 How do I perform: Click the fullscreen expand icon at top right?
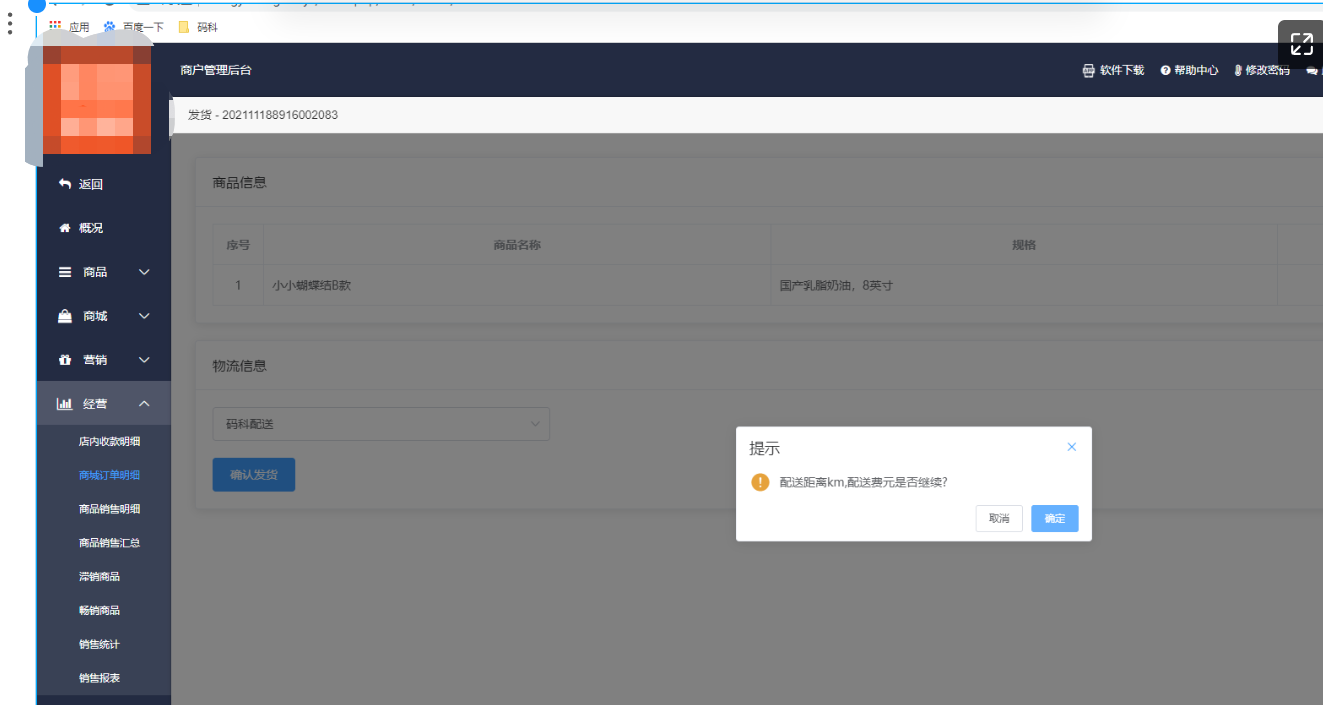click(1300, 44)
